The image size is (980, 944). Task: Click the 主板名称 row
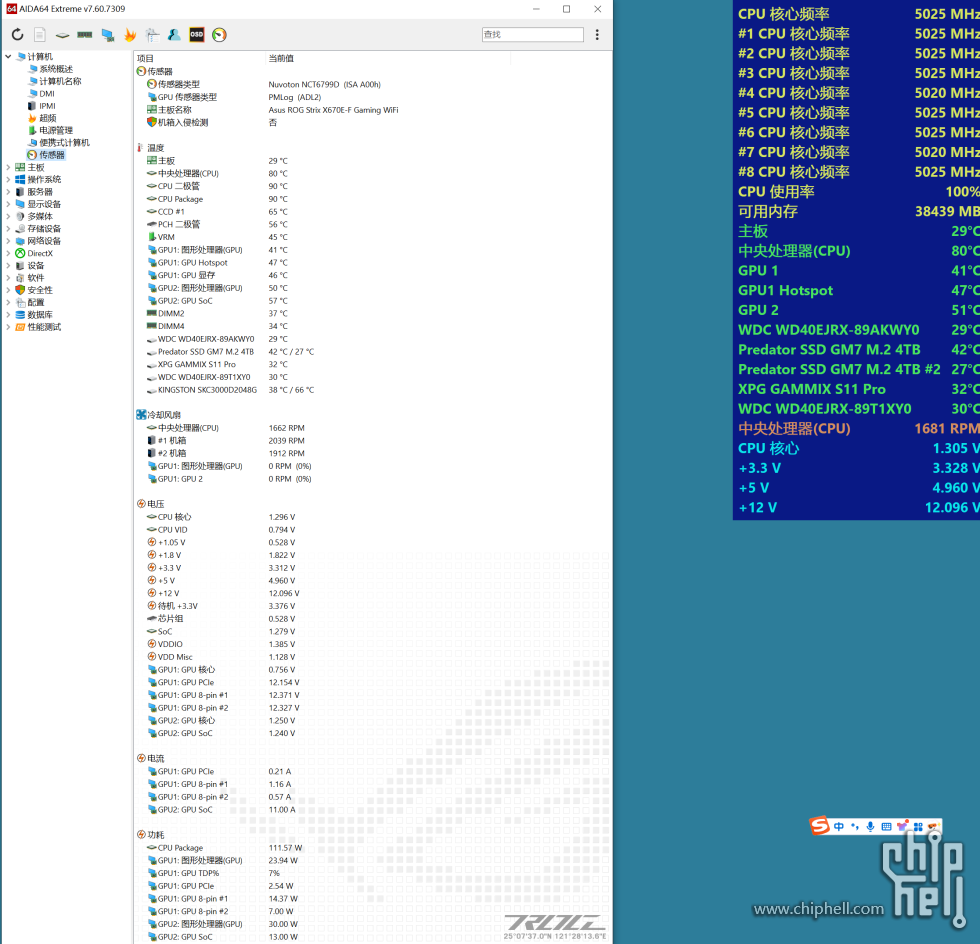pos(372,110)
